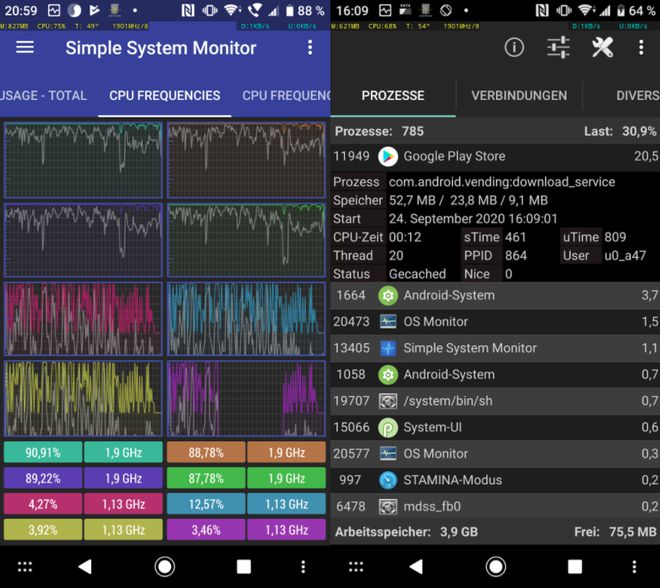Open the partially visible CPU FREQUENC tab
Viewport: 660px width, 588px height.
pos(286,96)
